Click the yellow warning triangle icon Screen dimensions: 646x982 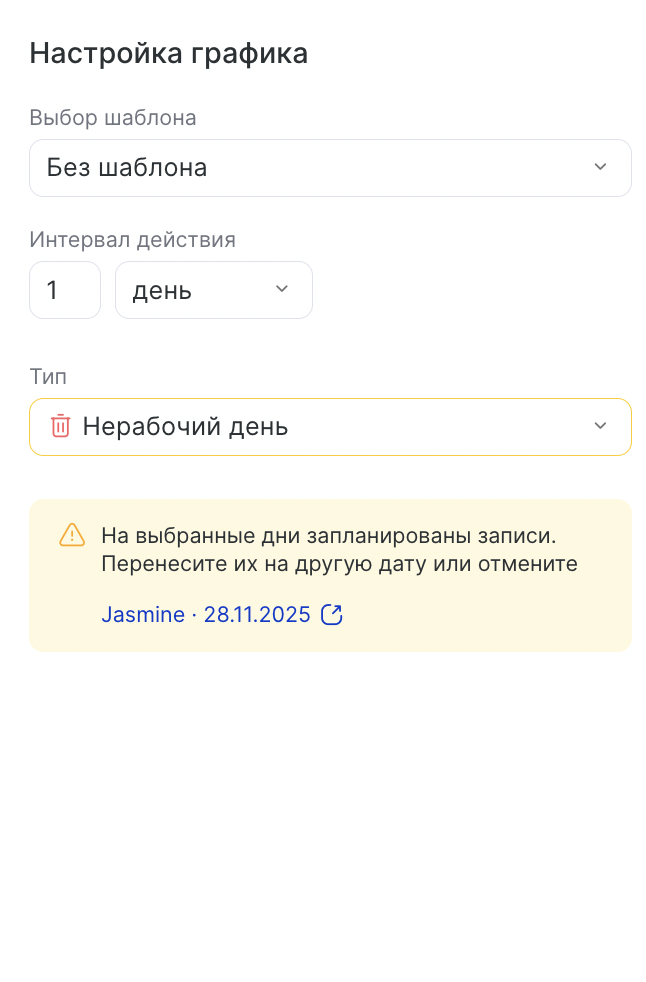click(72, 535)
